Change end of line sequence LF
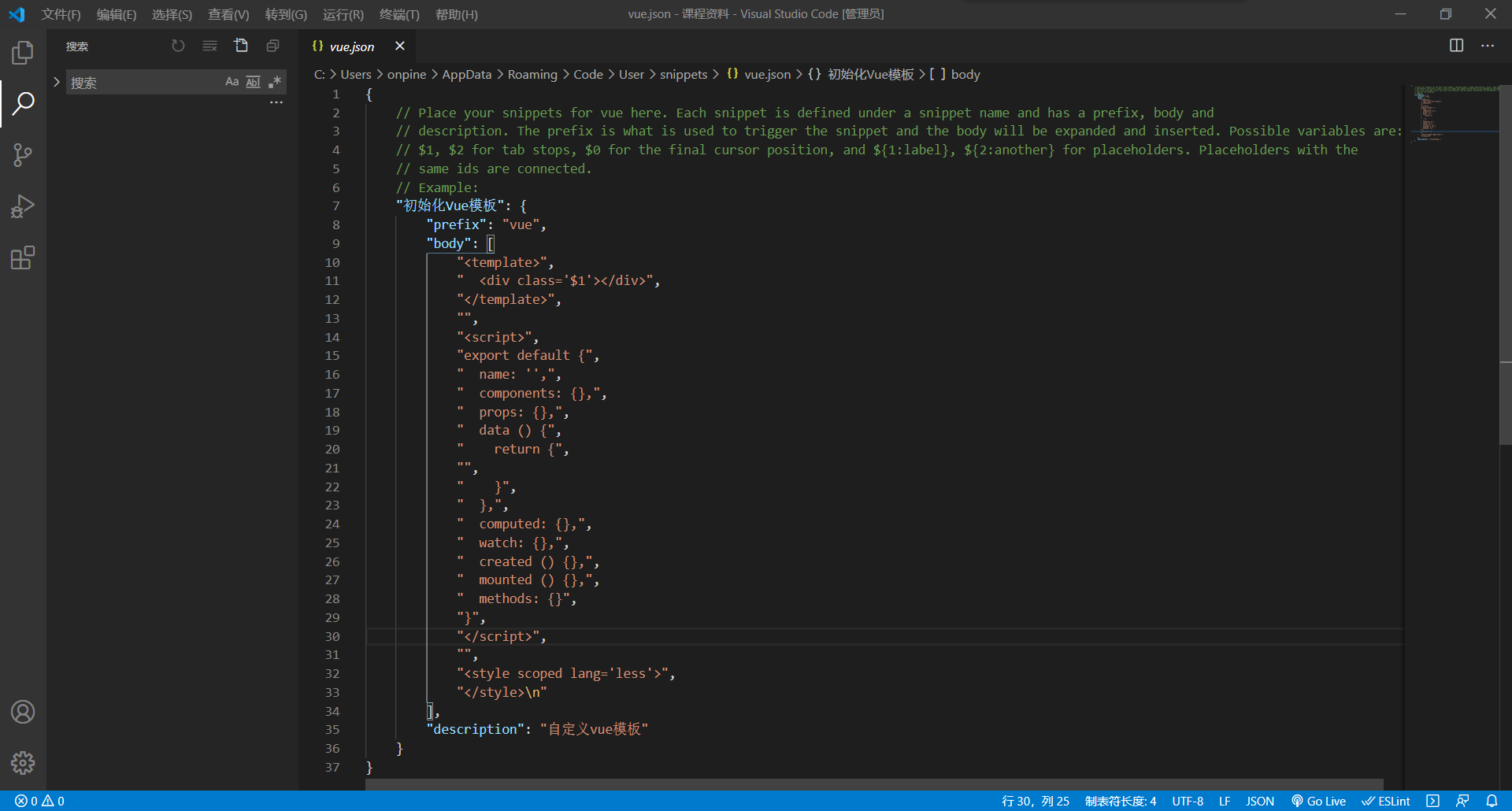Image resolution: width=1512 pixels, height=811 pixels. tap(1225, 801)
